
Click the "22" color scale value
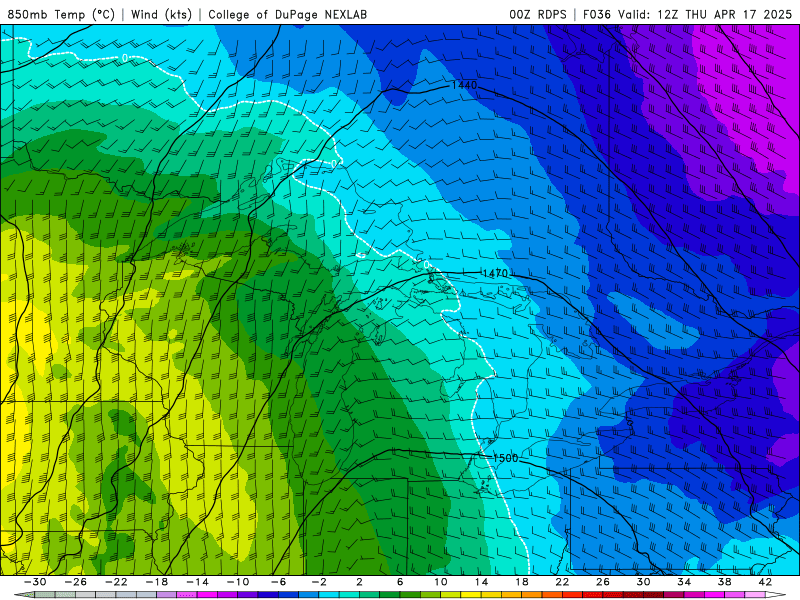pyautogui.click(x=562, y=582)
